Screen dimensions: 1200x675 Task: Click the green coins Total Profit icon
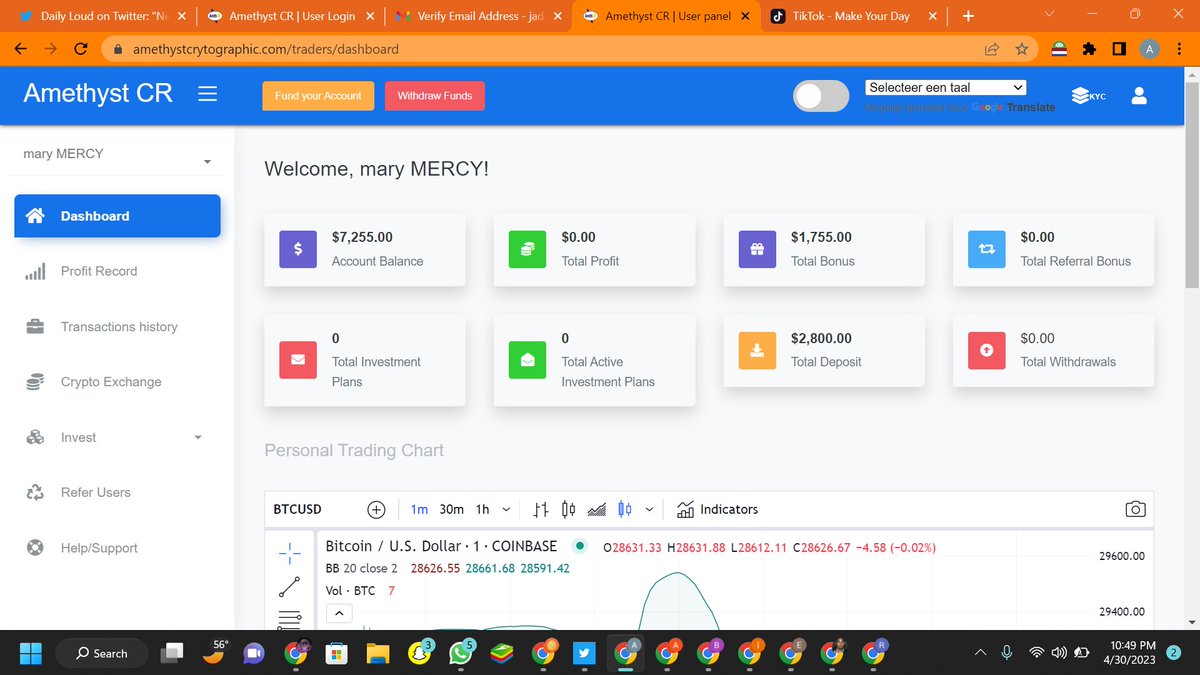[528, 249]
